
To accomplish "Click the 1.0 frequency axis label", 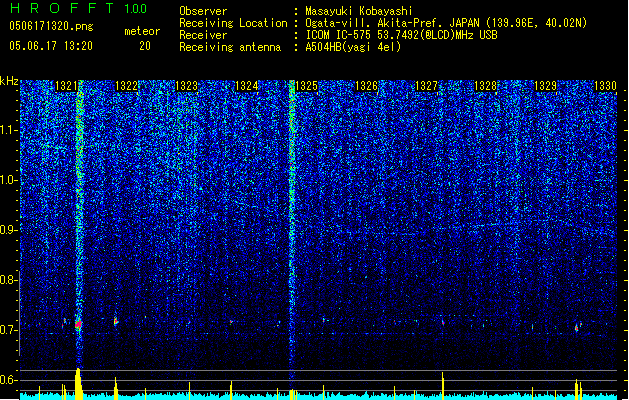I will pos(8,180).
